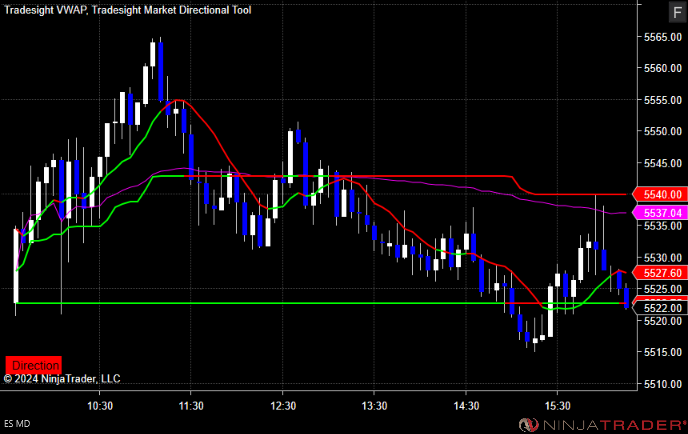
Task: Click the 5510.00 price axis label
Action: click(663, 384)
